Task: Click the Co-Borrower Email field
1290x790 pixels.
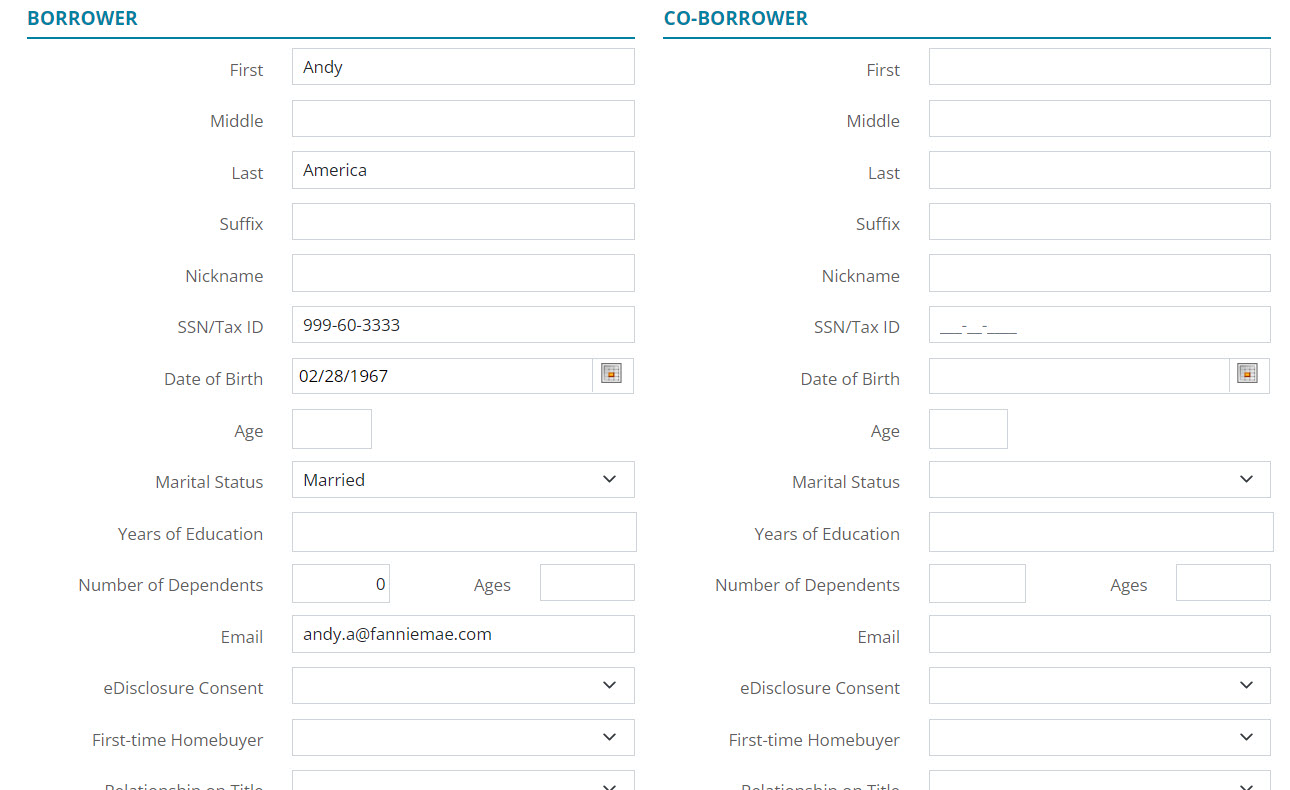Action: [x=1099, y=634]
